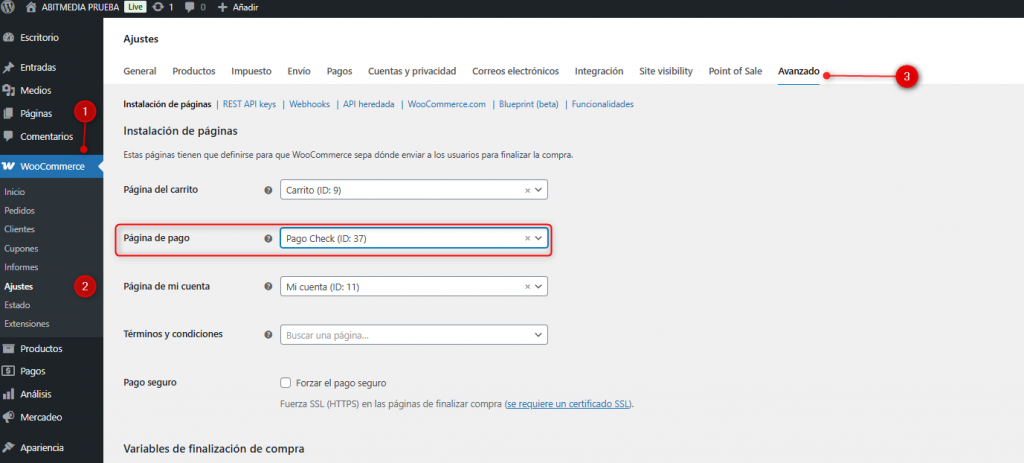Expand the Página de mi cuenta dropdown
Viewport: 1024px width, 463px height.
(x=539, y=287)
